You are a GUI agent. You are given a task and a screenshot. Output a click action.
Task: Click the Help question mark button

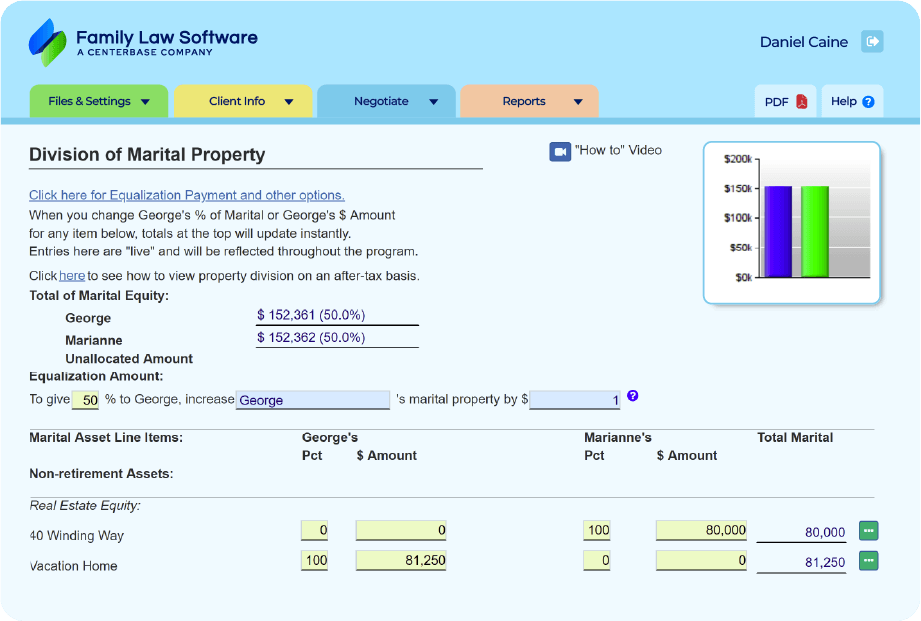click(x=852, y=101)
